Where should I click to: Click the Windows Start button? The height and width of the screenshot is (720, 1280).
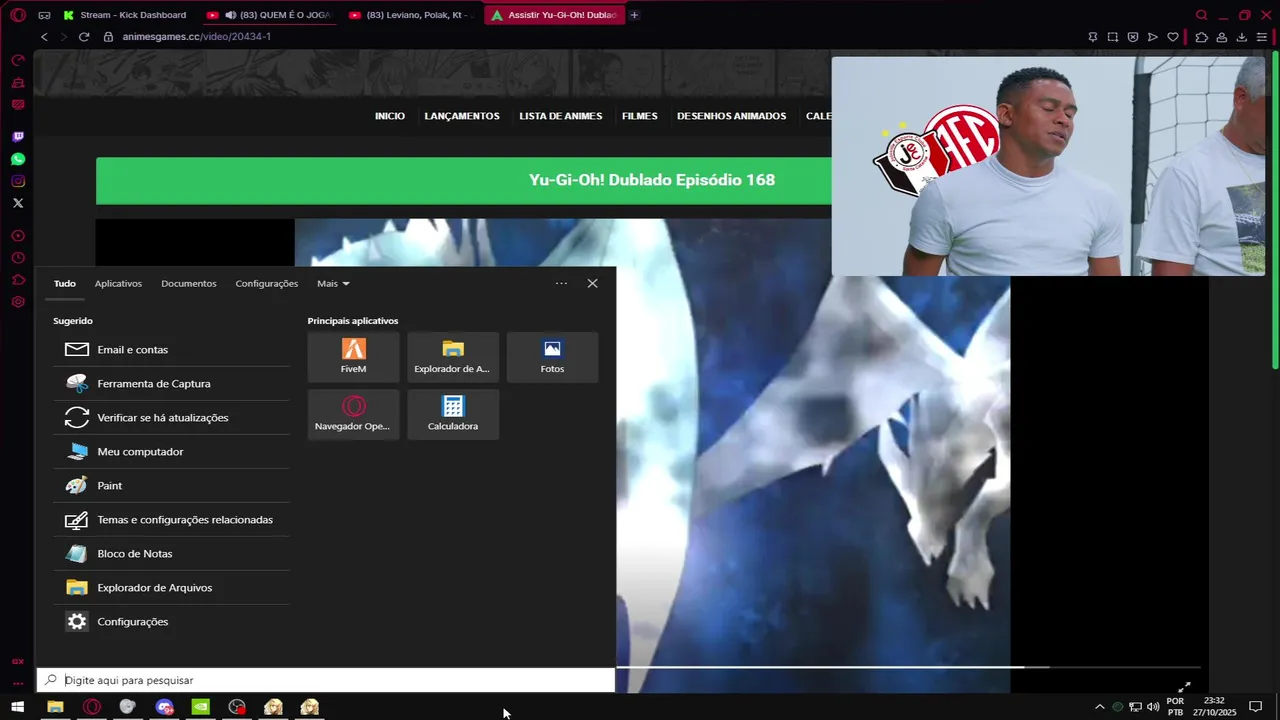[18, 707]
